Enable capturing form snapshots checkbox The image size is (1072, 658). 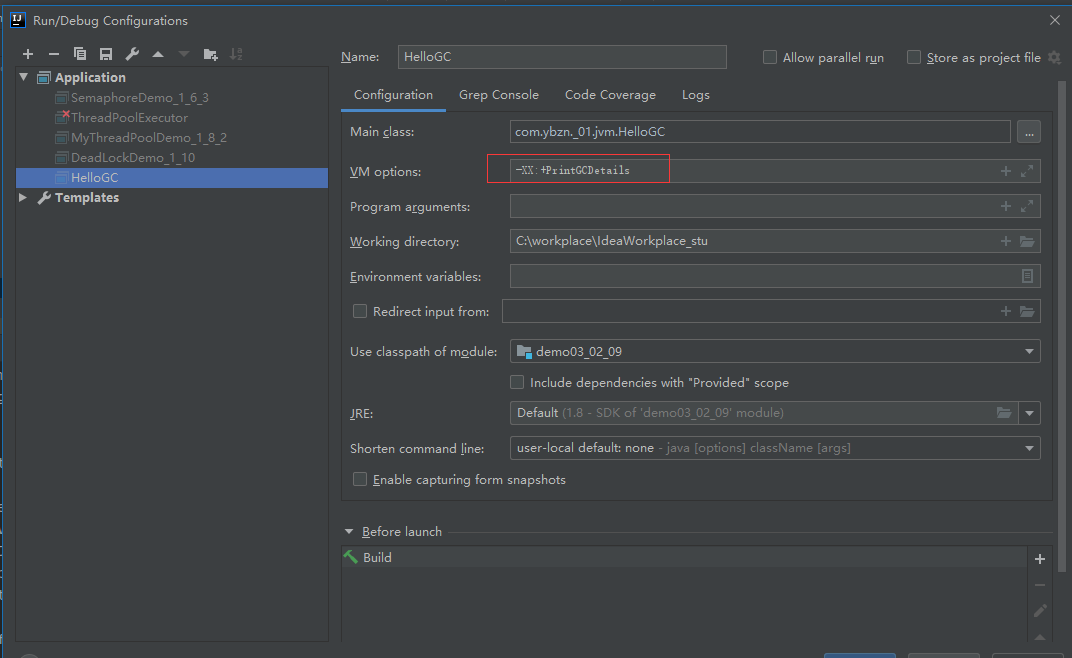coord(360,479)
